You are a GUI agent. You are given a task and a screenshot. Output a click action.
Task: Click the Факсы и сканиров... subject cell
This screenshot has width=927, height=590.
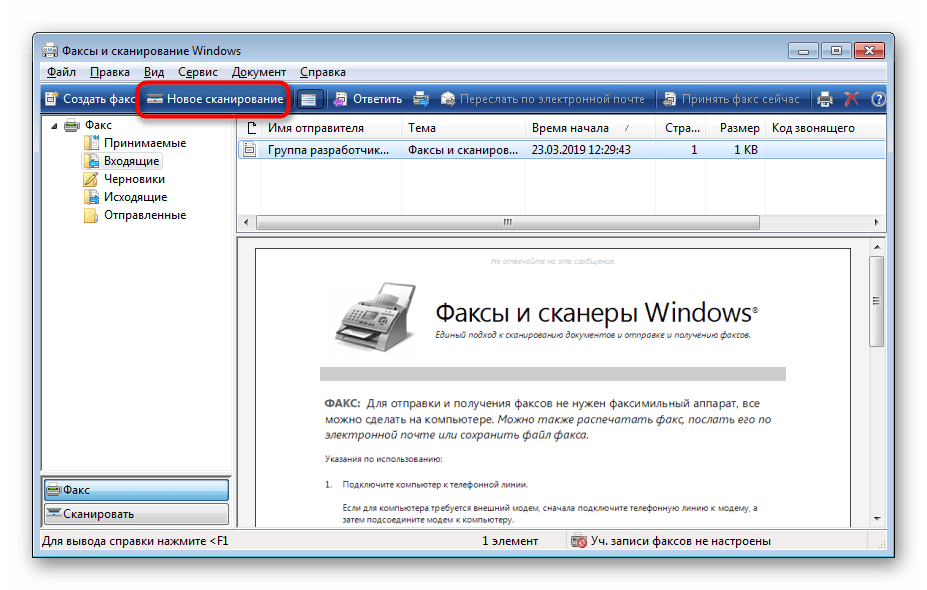tap(462, 150)
